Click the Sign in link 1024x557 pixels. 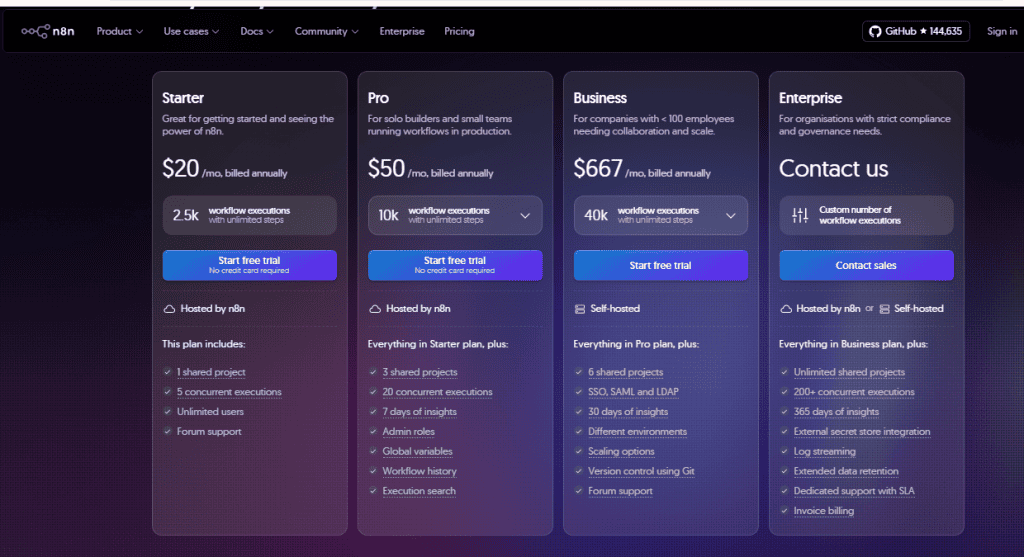click(1001, 32)
